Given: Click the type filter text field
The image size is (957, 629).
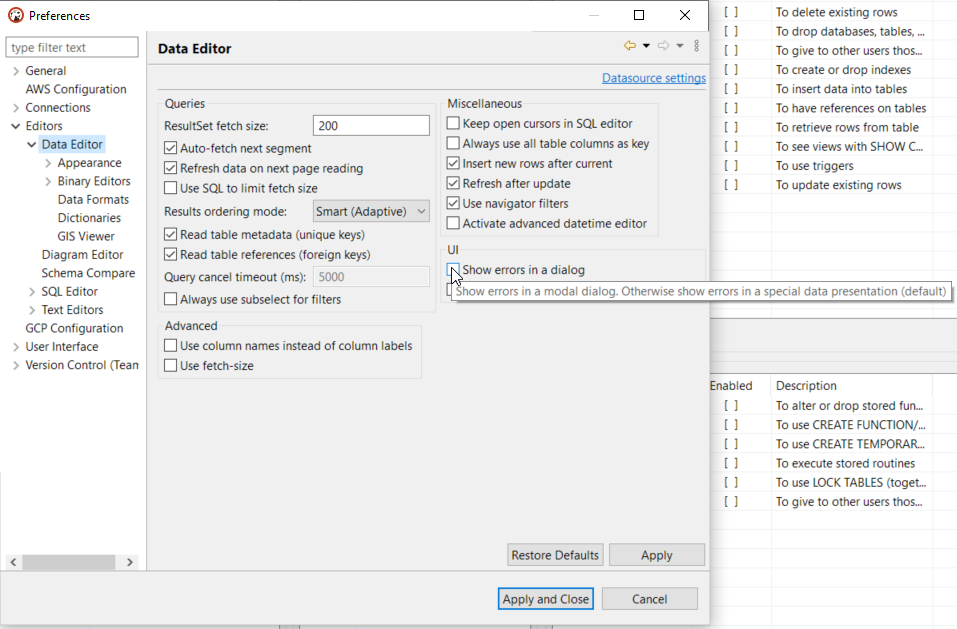Looking at the screenshot, I should coord(71,46).
